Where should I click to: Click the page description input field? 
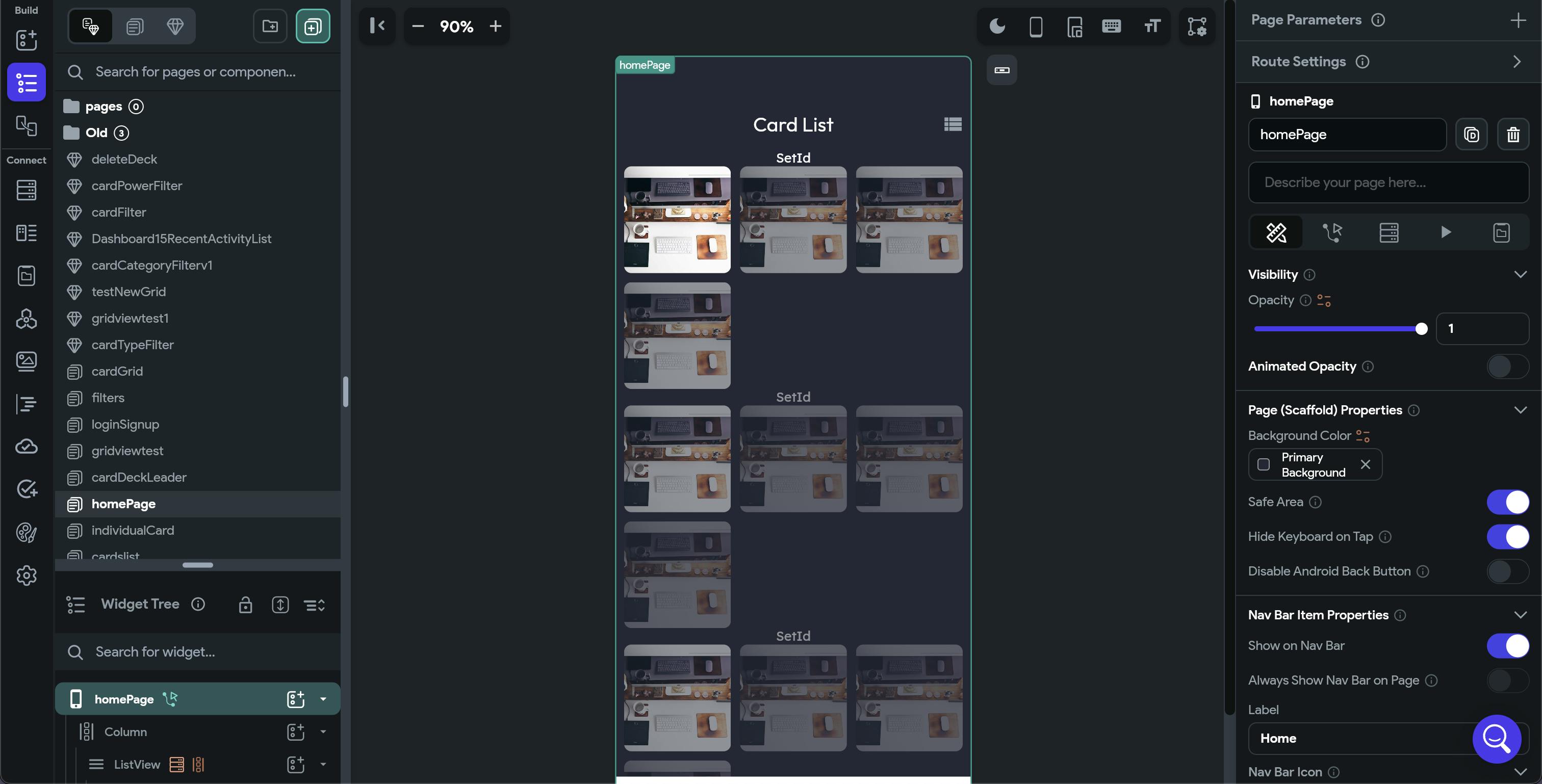[x=1388, y=182]
